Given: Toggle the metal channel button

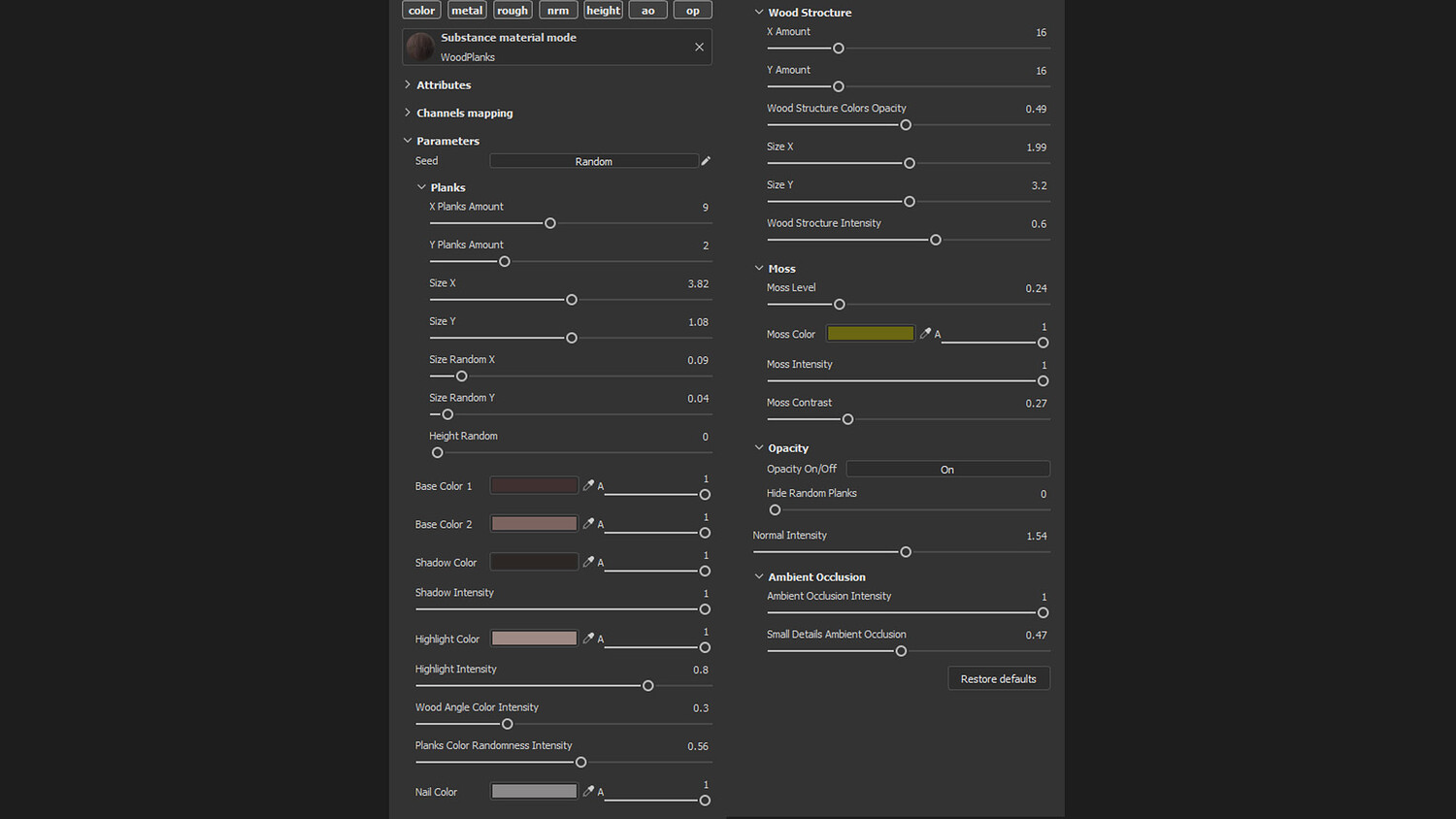Looking at the screenshot, I should pos(466,11).
